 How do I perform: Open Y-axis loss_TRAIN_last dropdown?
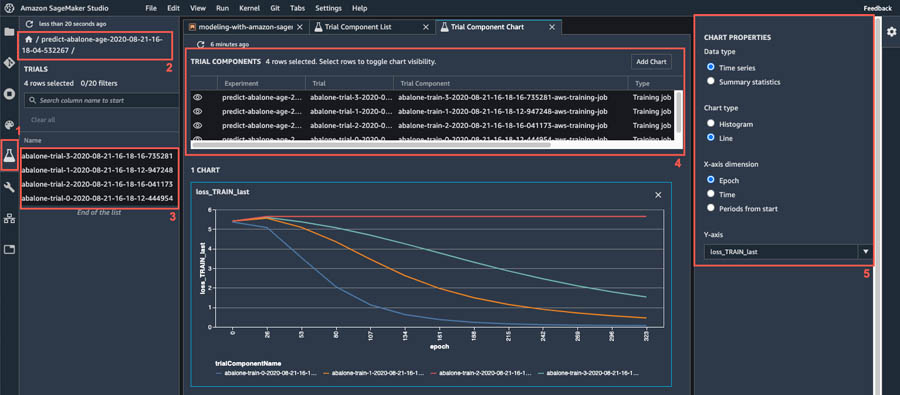[x=788, y=251]
